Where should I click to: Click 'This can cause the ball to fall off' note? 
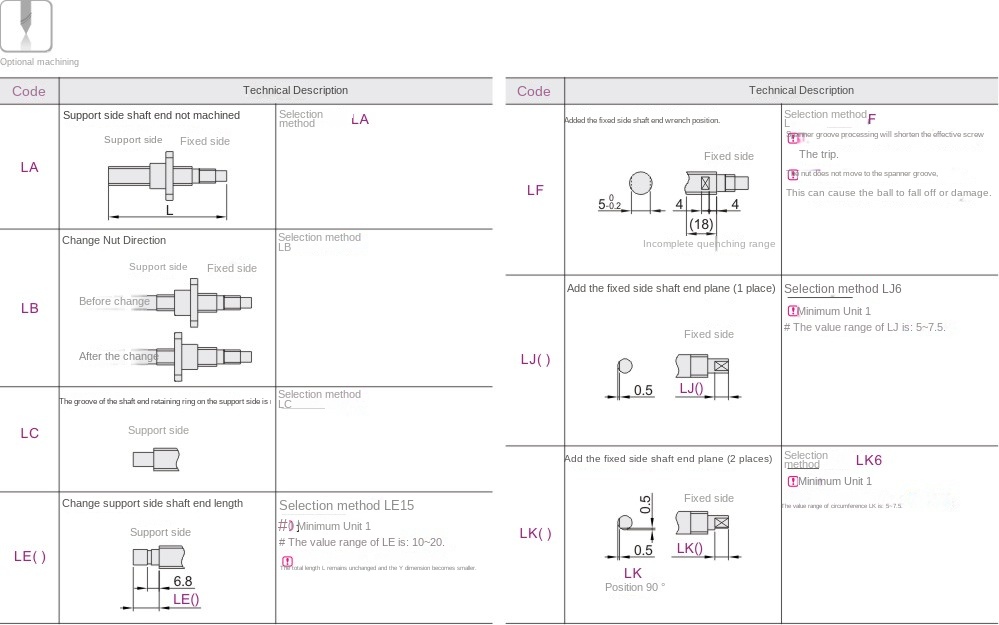click(888, 192)
